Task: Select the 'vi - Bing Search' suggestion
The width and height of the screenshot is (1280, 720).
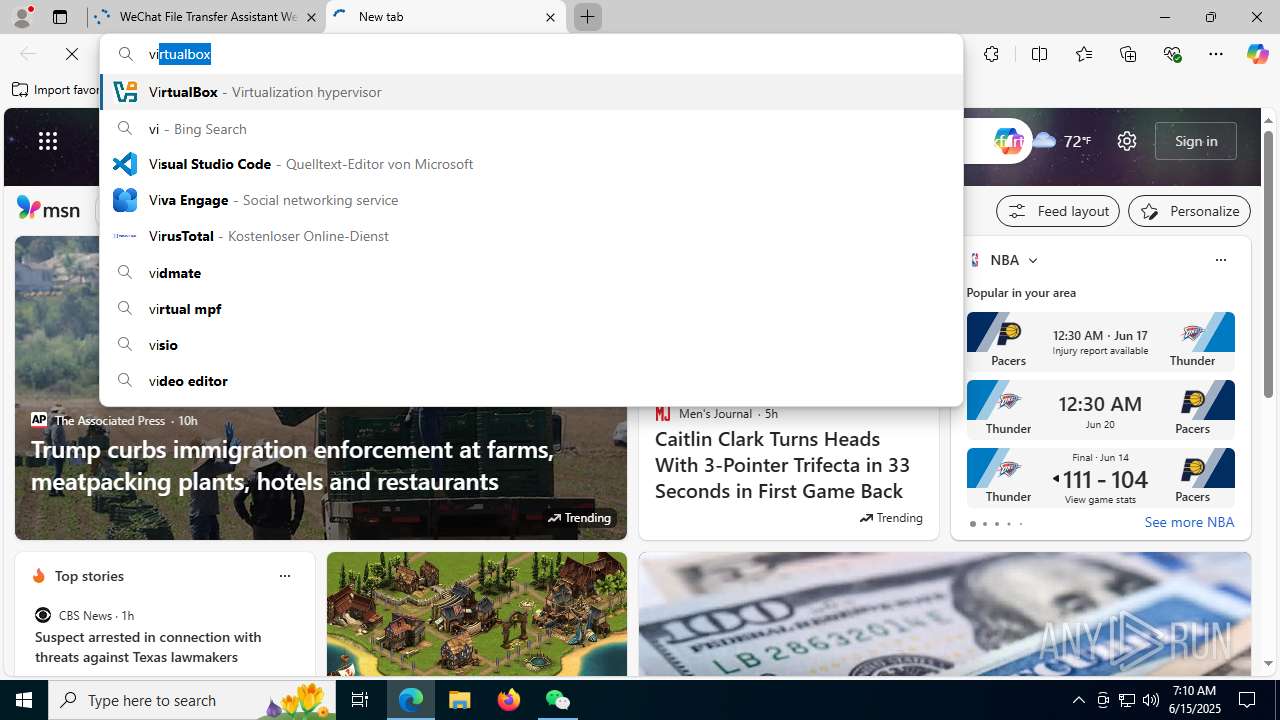Action: [531, 128]
